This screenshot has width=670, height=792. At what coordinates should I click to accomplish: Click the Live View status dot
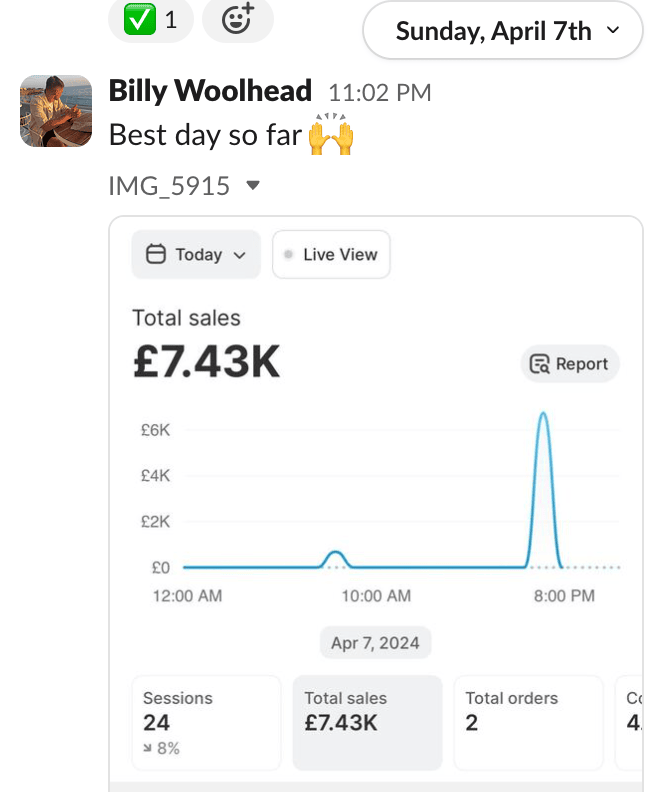pos(289,255)
